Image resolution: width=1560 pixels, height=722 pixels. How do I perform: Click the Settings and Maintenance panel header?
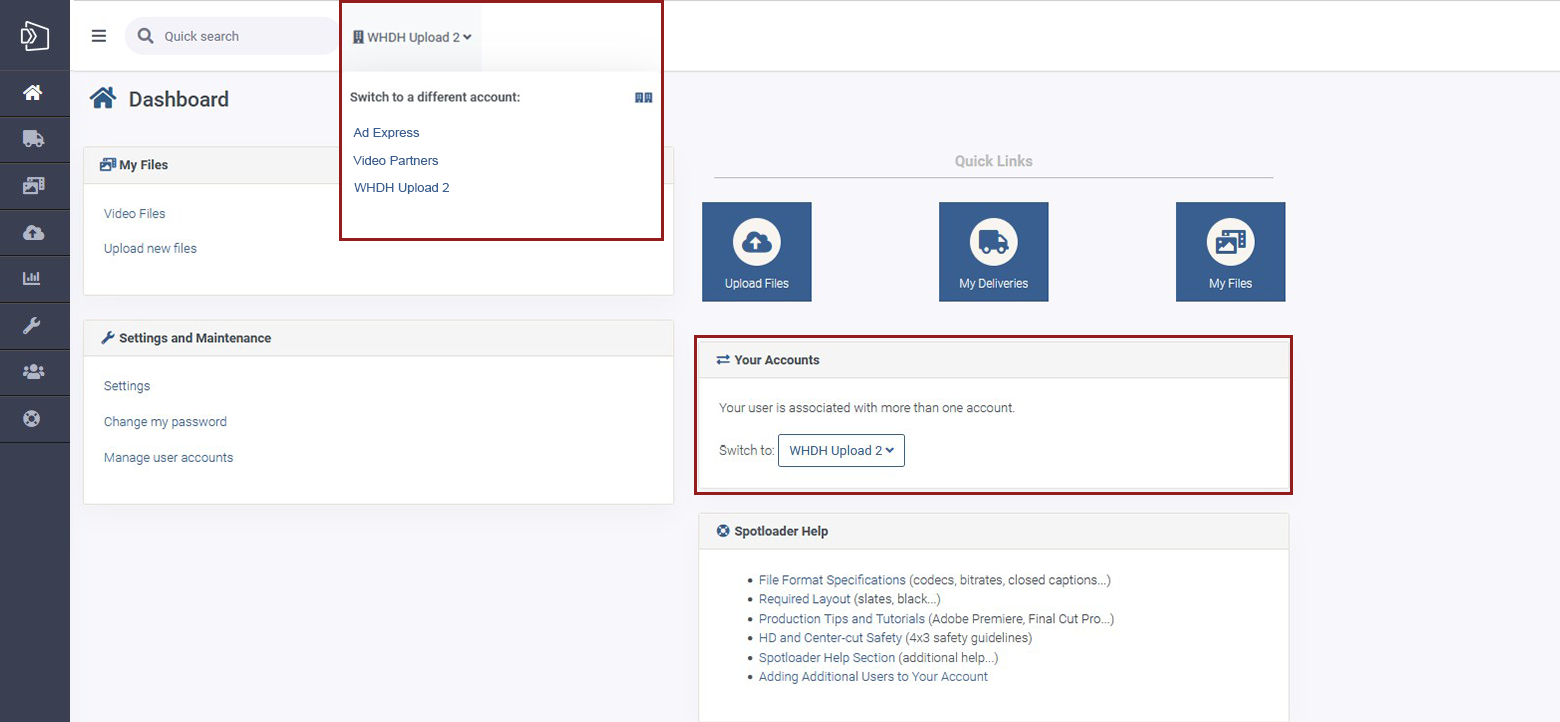point(379,338)
